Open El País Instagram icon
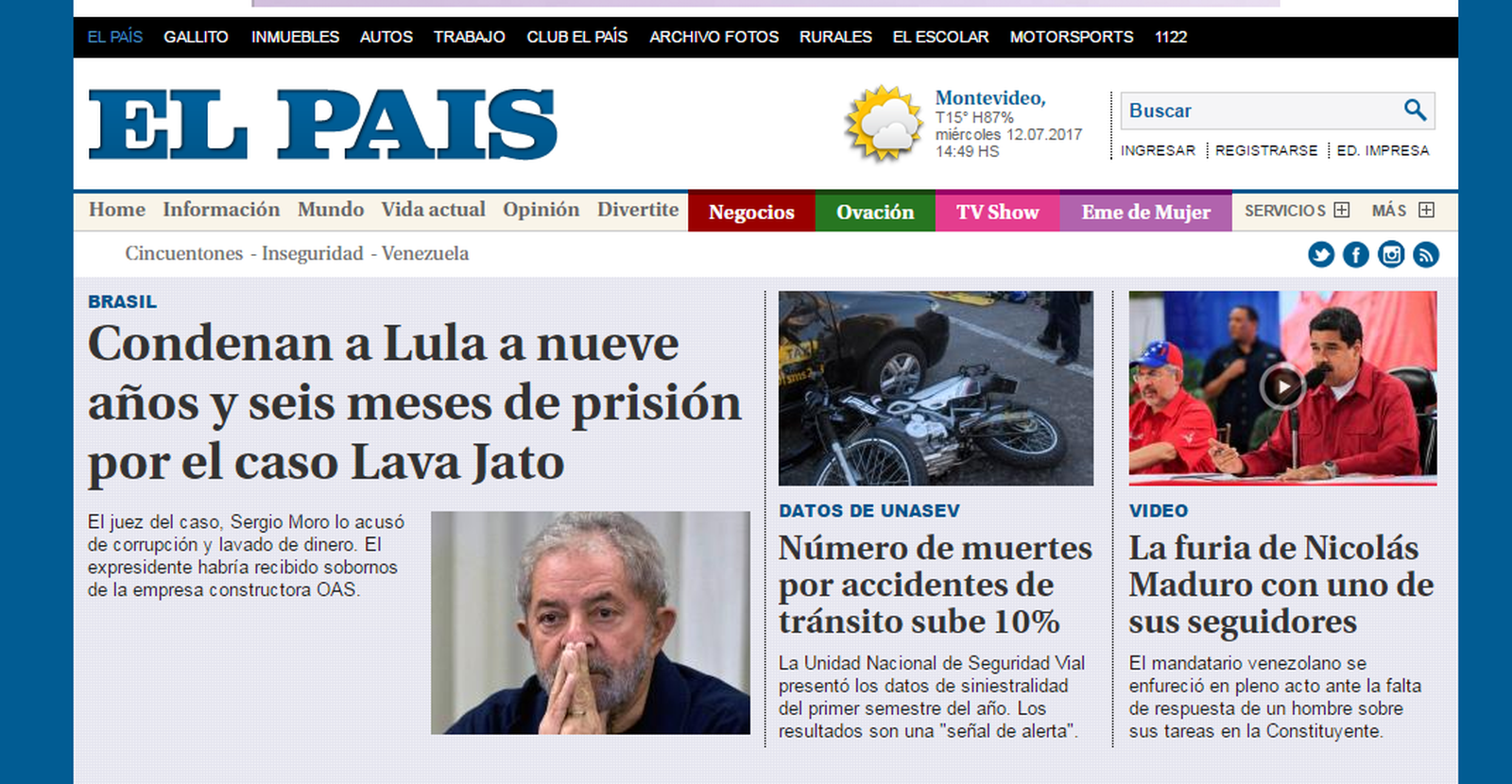Image resolution: width=1512 pixels, height=784 pixels. [x=1391, y=254]
